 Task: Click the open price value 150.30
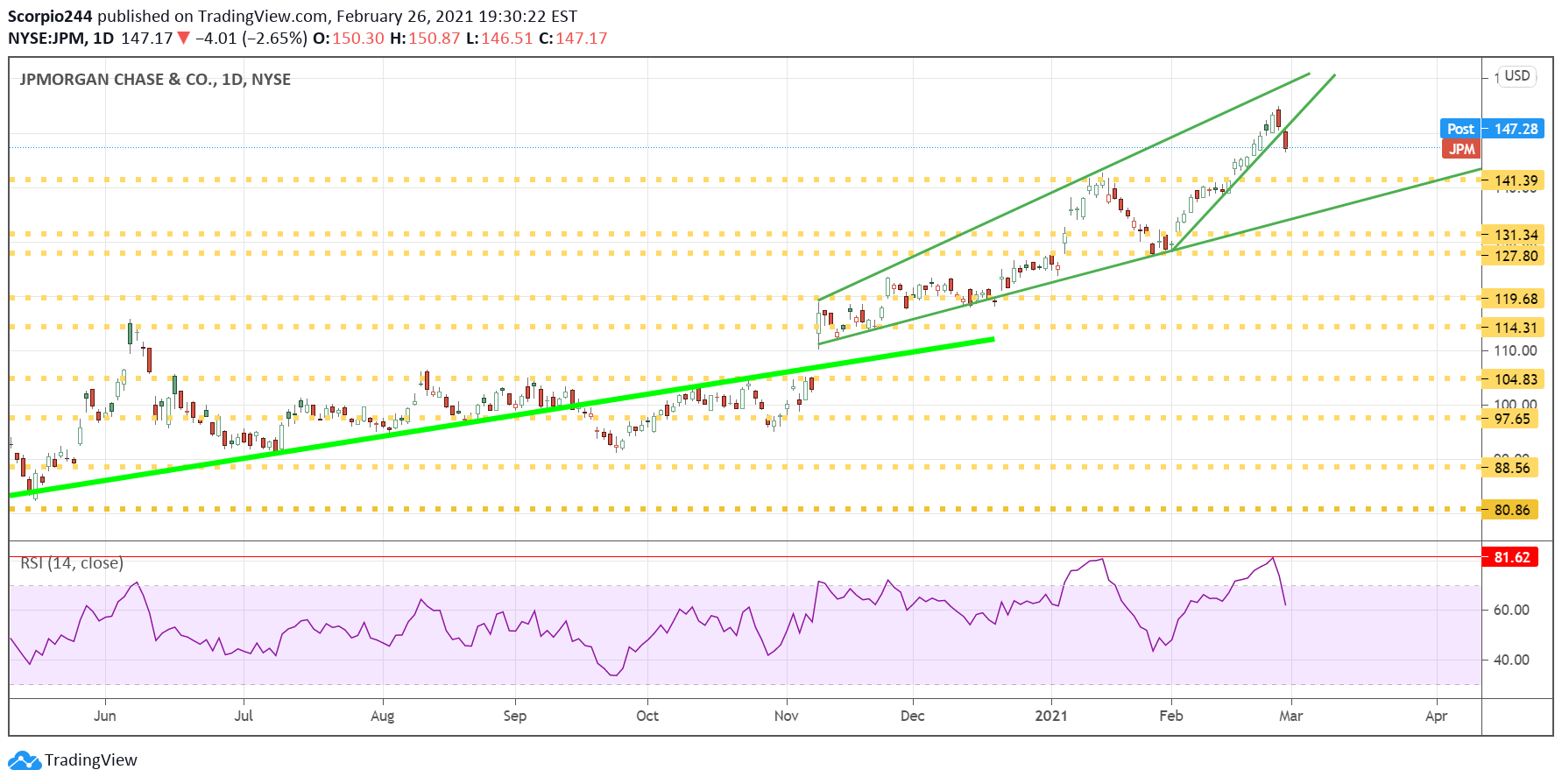(x=357, y=39)
